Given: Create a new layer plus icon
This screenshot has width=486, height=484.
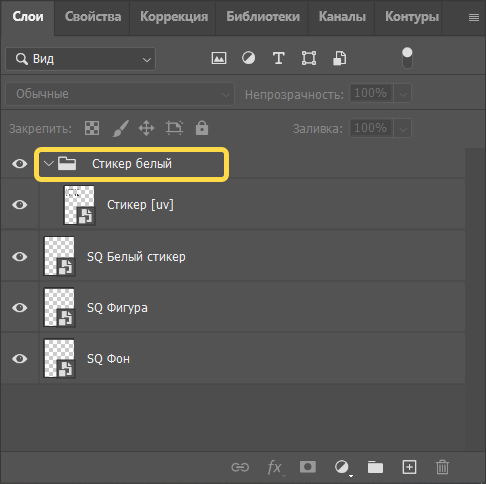Looking at the screenshot, I should (x=409, y=467).
